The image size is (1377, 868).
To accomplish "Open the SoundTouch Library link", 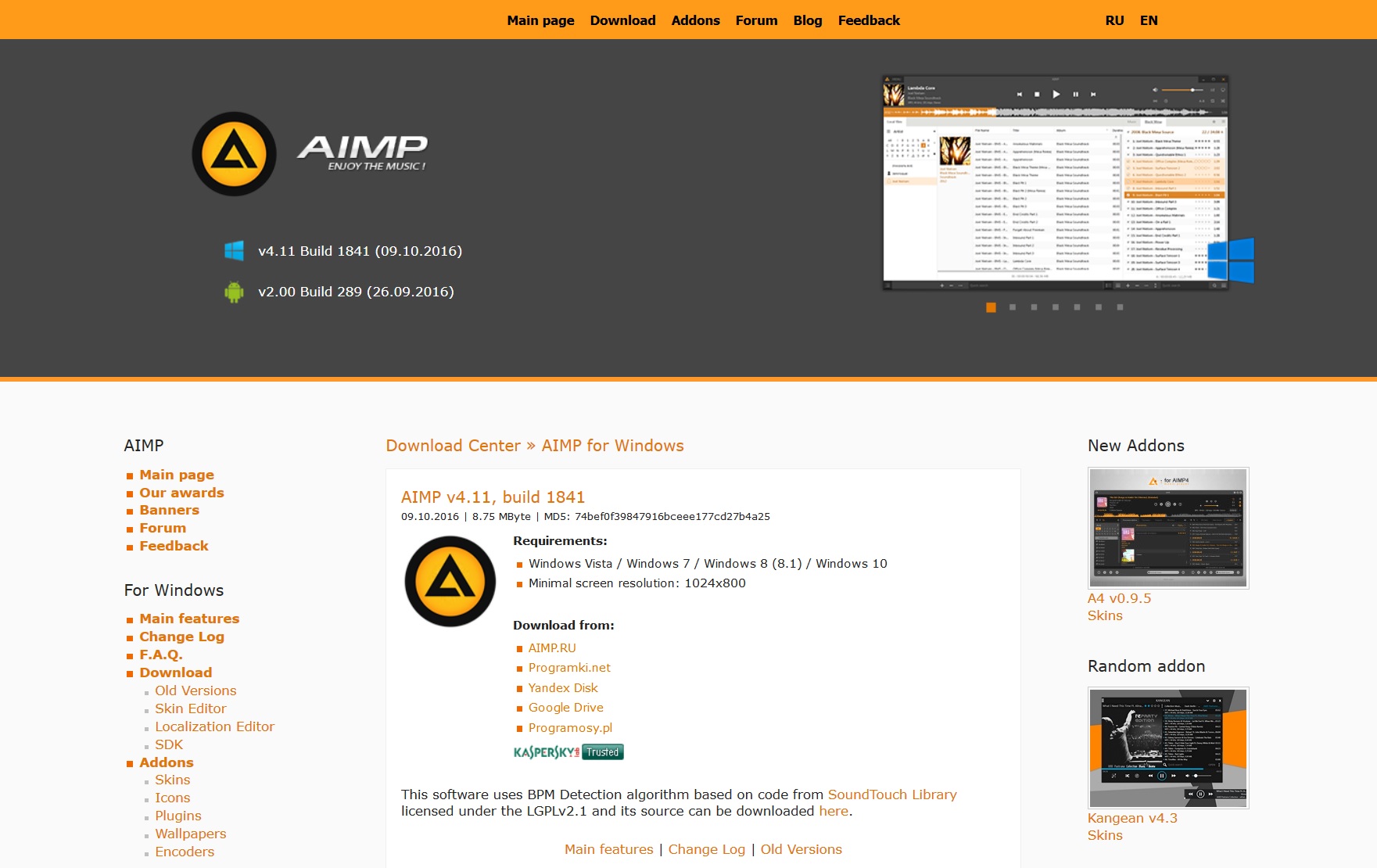I will (892, 794).
